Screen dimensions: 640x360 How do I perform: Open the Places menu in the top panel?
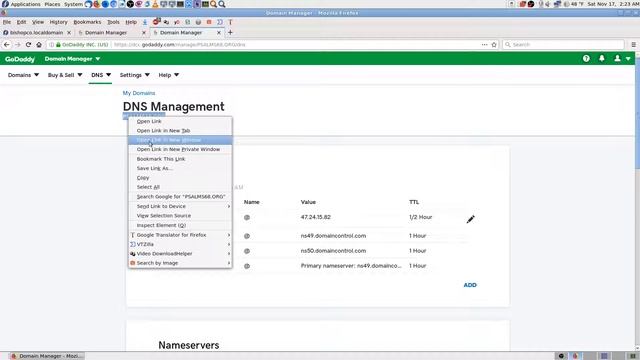click(52, 4)
